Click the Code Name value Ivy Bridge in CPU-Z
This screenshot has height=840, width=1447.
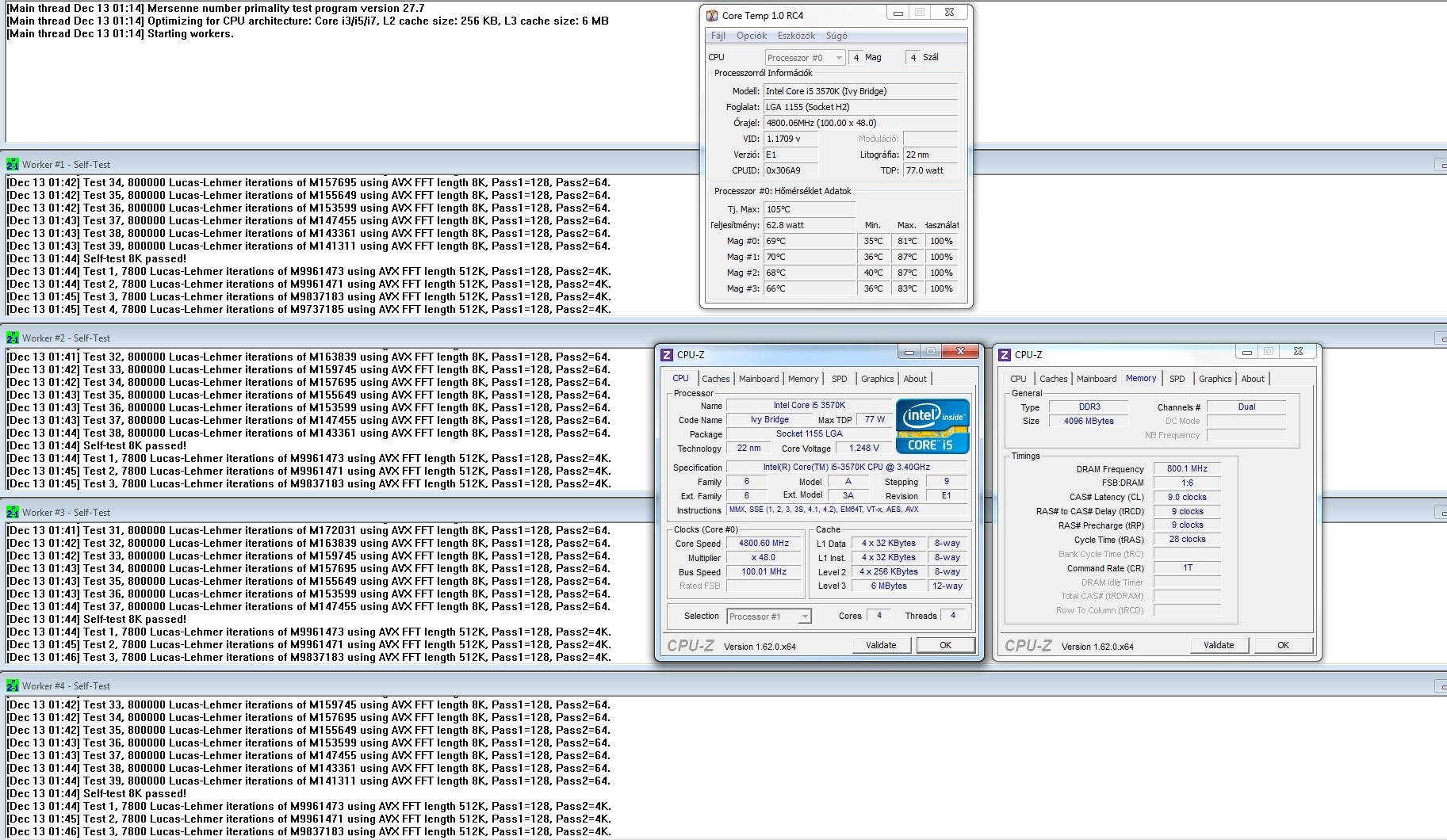(x=770, y=420)
